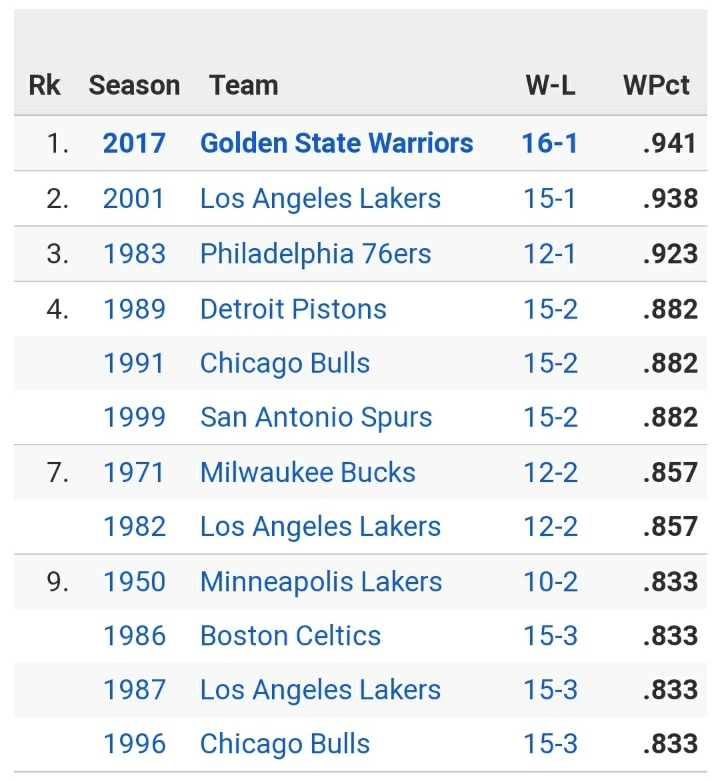This screenshot has width=720, height=780.
Task: Open the 1982 season link
Action: coord(134,526)
